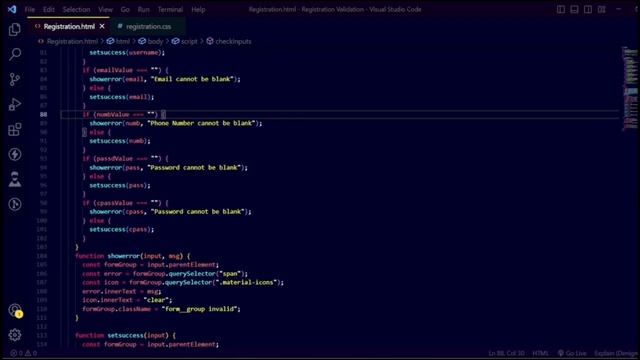Click Go Live in the status bar
The height and width of the screenshot is (360, 640).
coord(572,353)
